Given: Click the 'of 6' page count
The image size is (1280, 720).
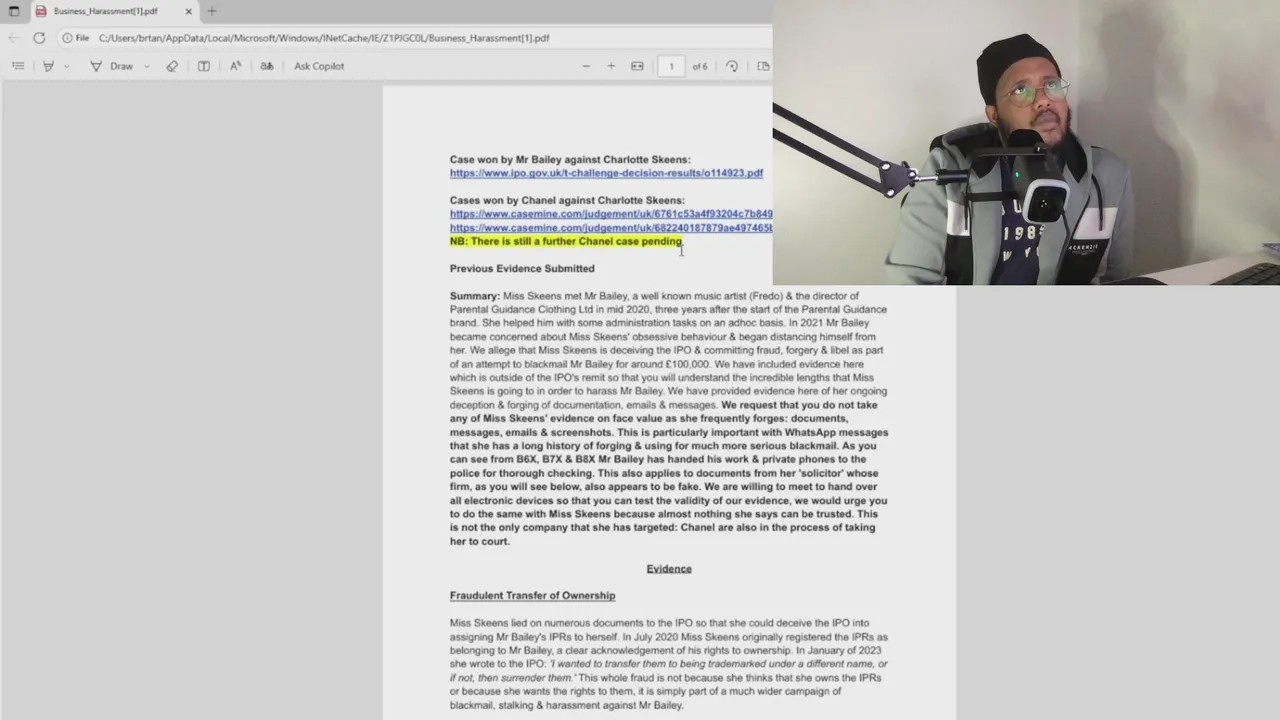Looking at the screenshot, I should pyautogui.click(x=700, y=66).
